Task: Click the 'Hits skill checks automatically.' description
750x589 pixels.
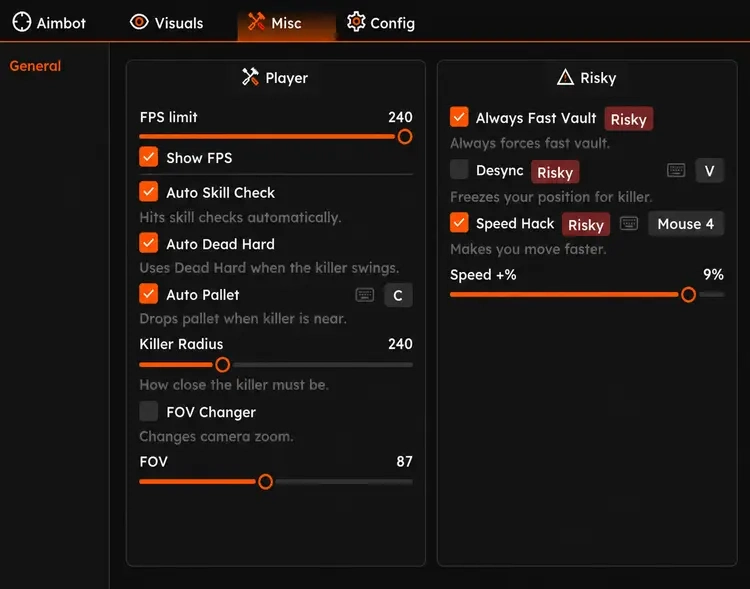Action: pyautogui.click(x=240, y=217)
